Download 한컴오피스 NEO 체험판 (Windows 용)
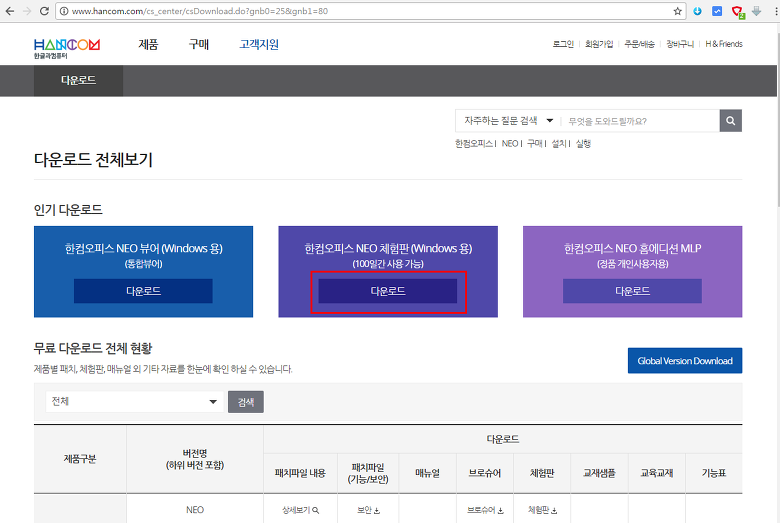Screen dimensions: 780x523 (x=388, y=291)
